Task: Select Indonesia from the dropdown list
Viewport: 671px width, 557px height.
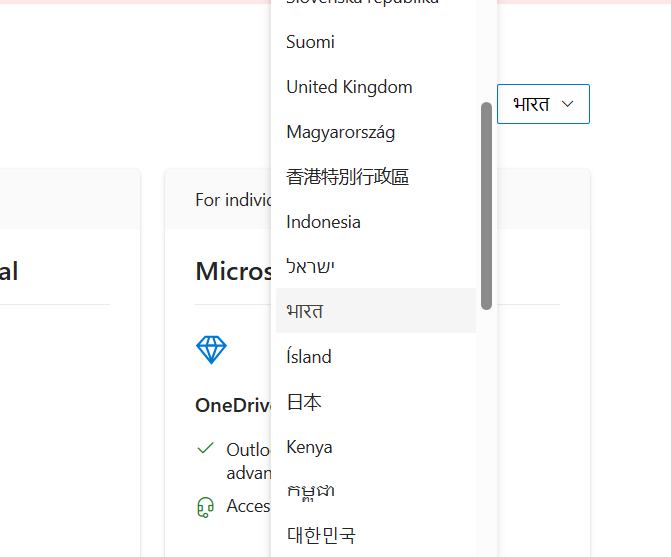Action: 376,222
